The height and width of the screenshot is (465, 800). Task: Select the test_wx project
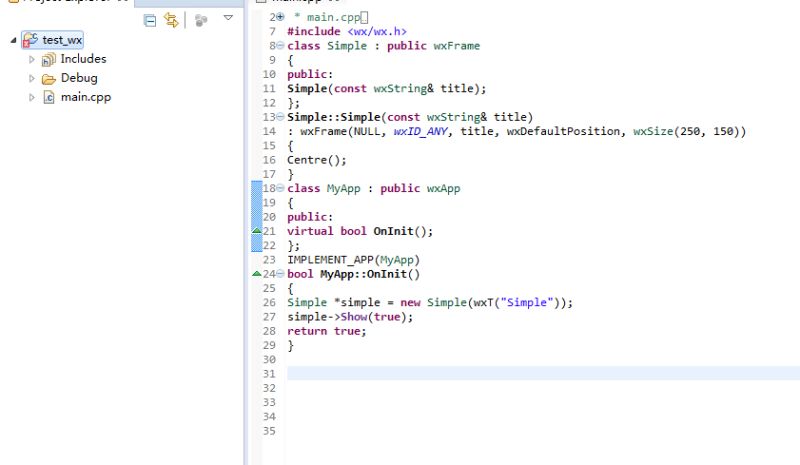click(62, 40)
